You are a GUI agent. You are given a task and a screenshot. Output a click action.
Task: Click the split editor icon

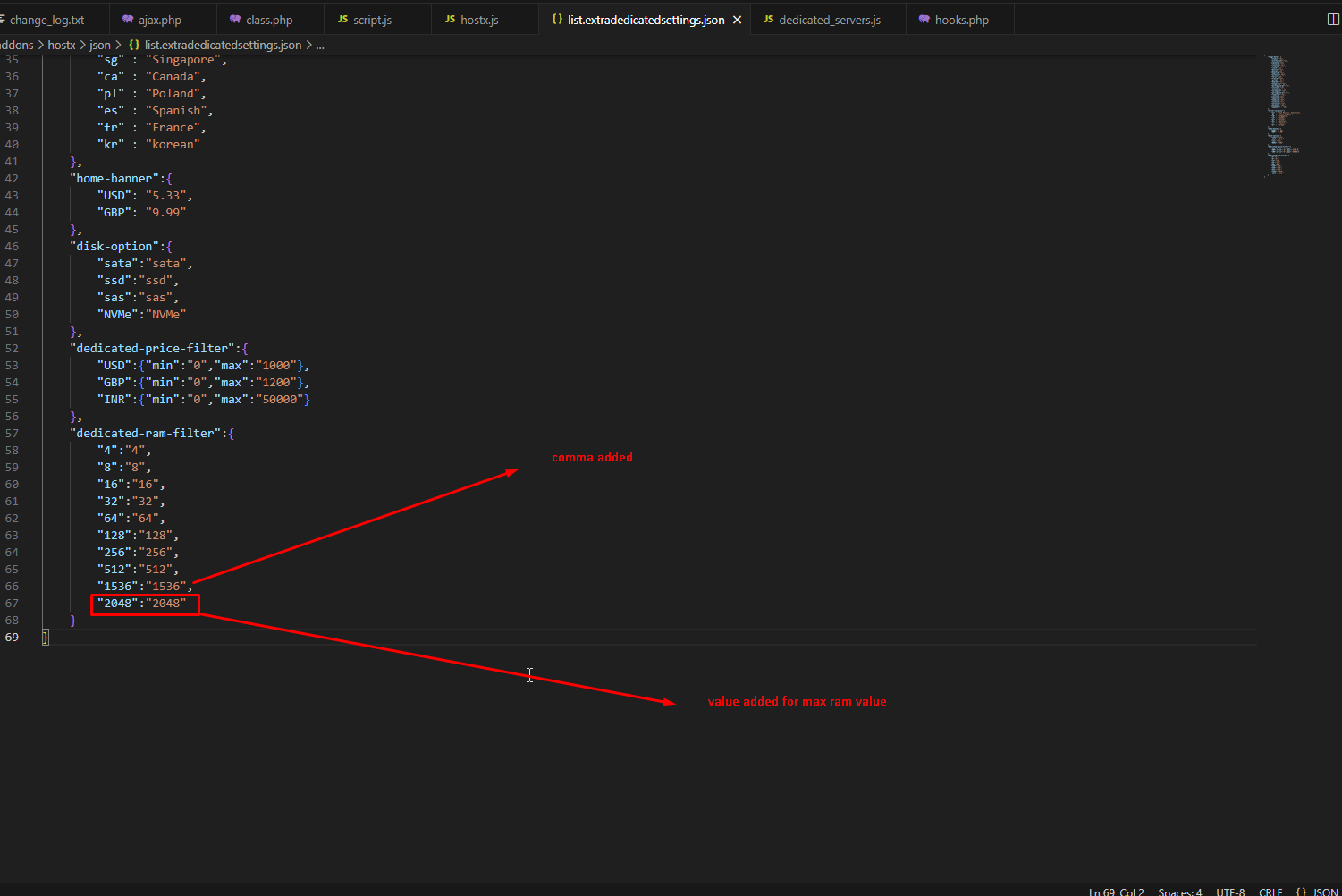[x=1332, y=20]
